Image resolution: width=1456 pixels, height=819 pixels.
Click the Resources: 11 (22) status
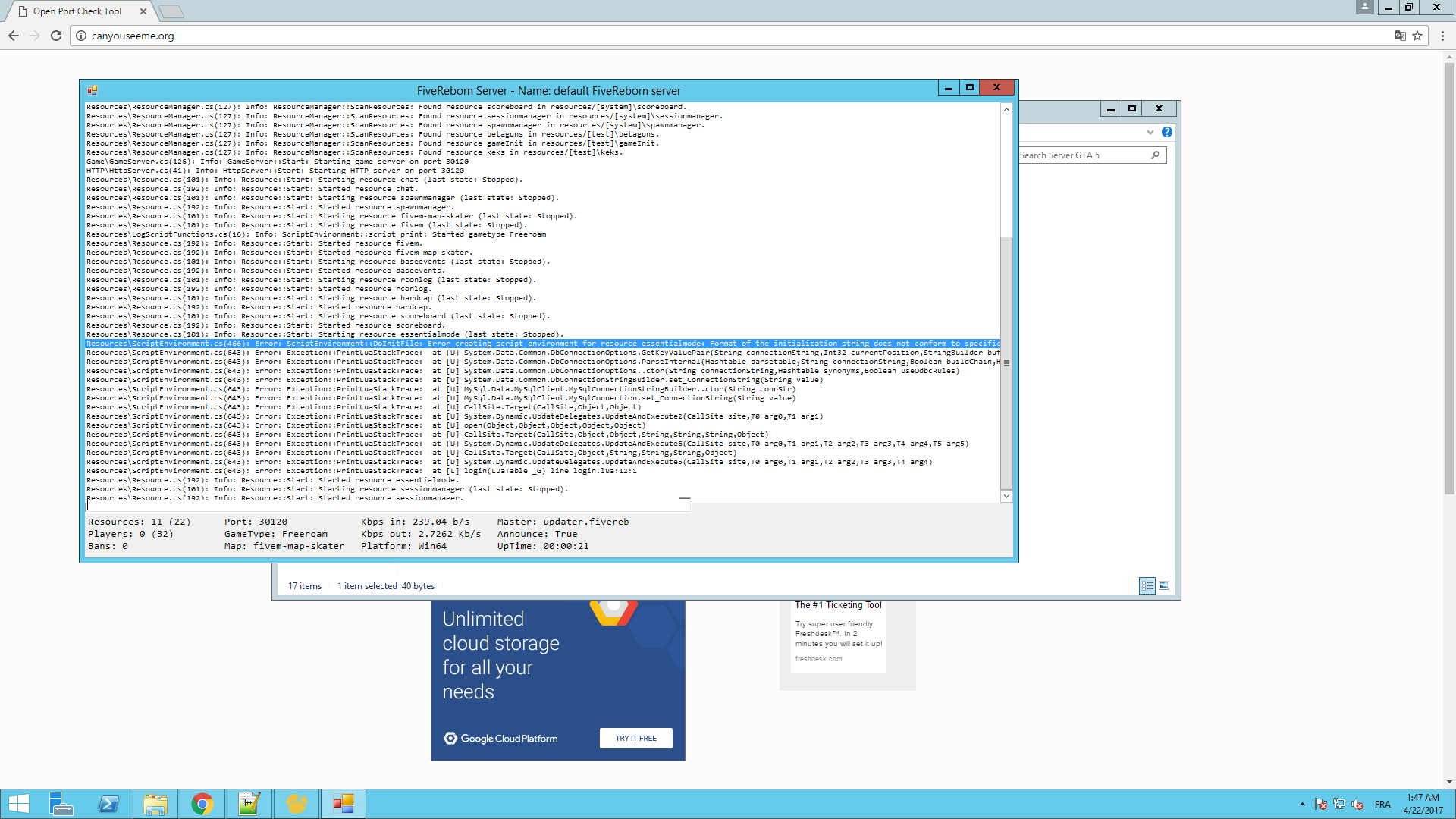[139, 522]
